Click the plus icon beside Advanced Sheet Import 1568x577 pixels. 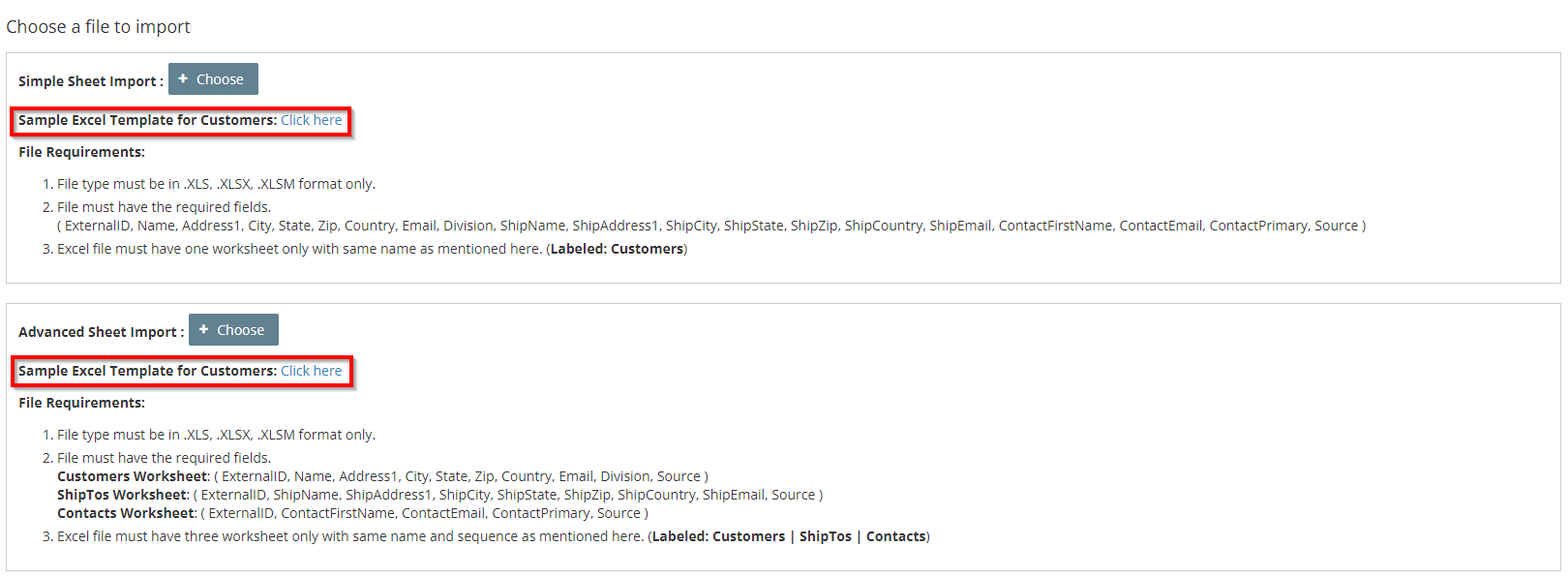click(203, 330)
